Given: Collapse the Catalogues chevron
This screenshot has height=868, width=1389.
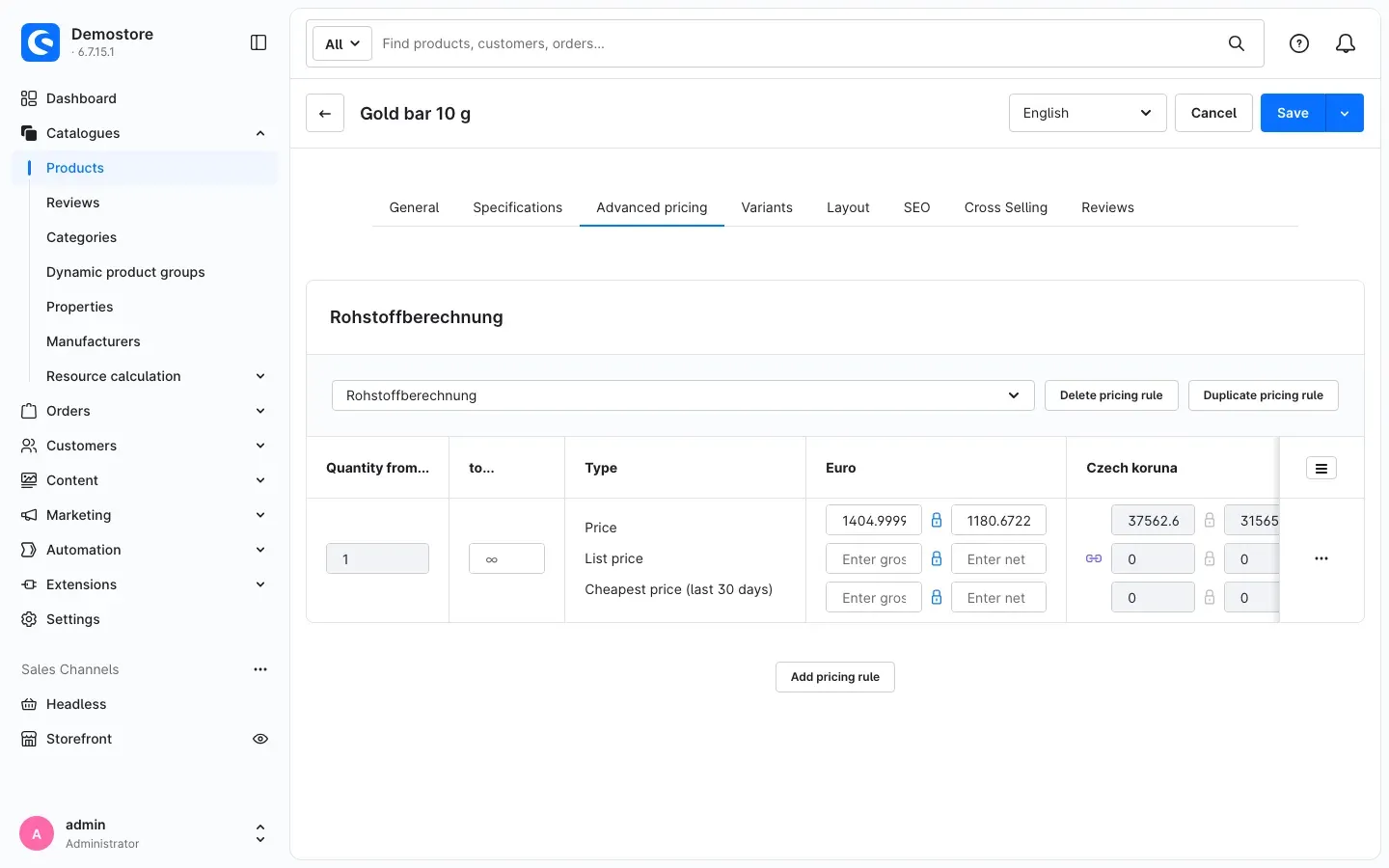Looking at the screenshot, I should [260, 133].
